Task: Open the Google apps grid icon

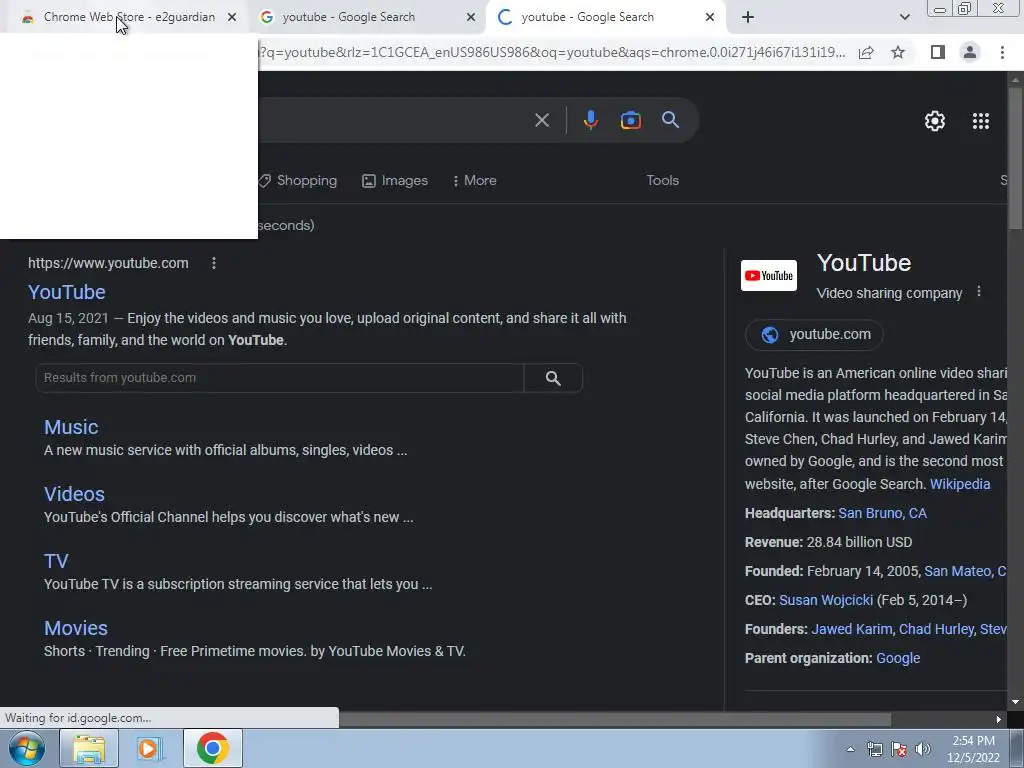Action: click(980, 121)
